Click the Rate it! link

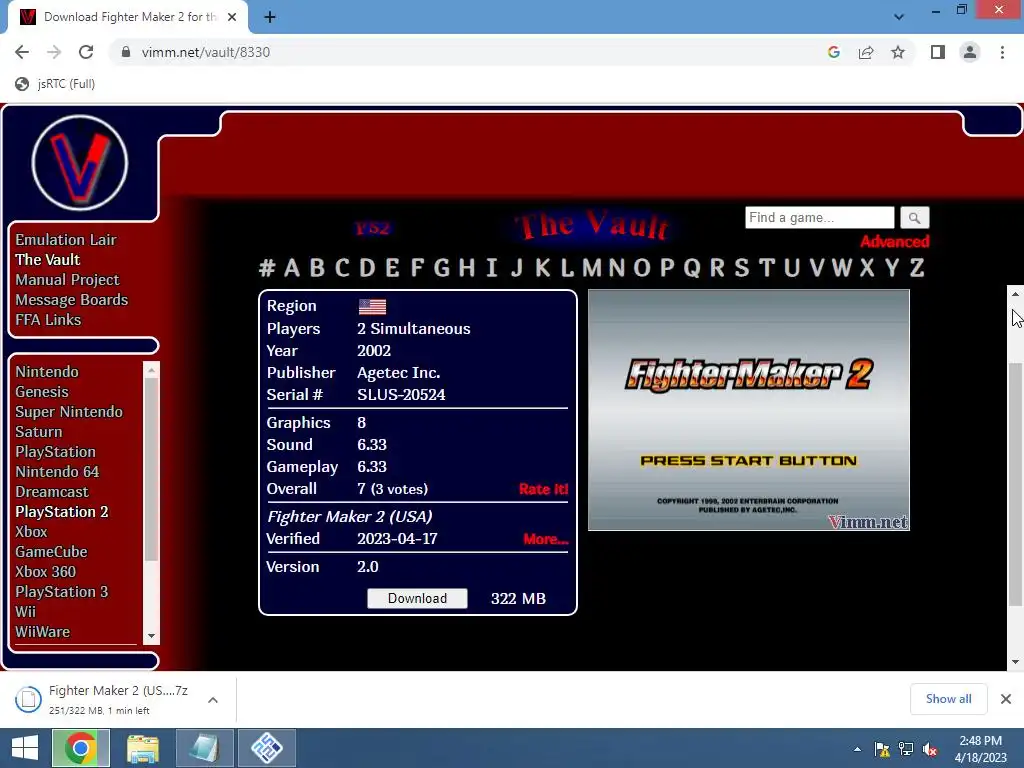pyautogui.click(x=543, y=489)
